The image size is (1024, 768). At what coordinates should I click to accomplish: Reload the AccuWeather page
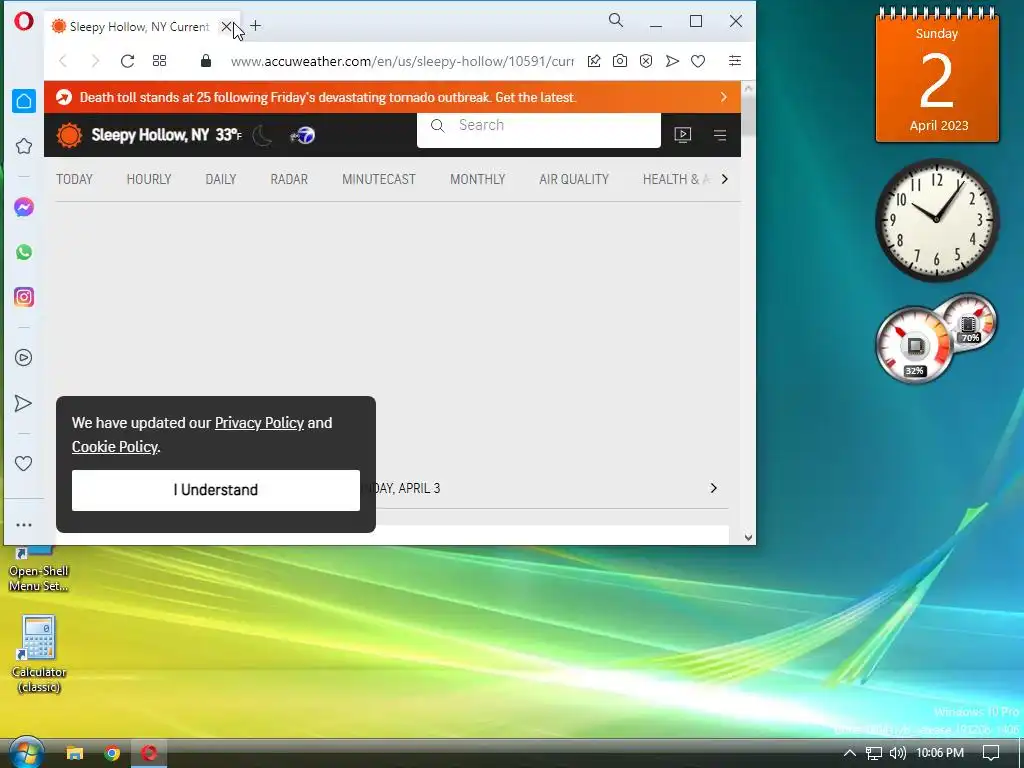pos(127,61)
